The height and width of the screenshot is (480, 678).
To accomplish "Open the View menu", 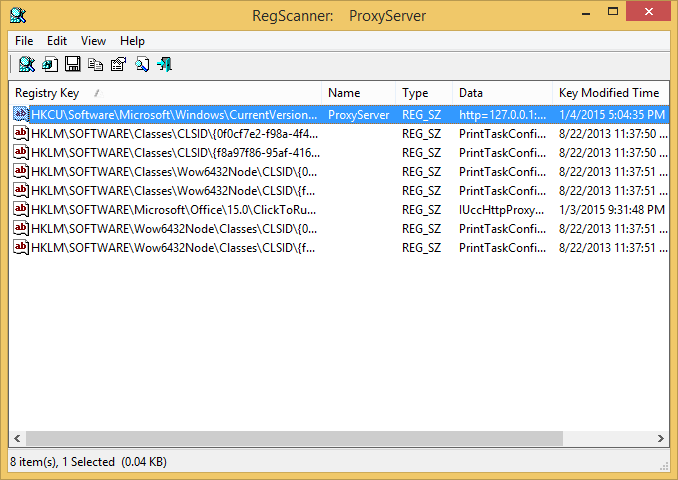I will [x=93, y=41].
